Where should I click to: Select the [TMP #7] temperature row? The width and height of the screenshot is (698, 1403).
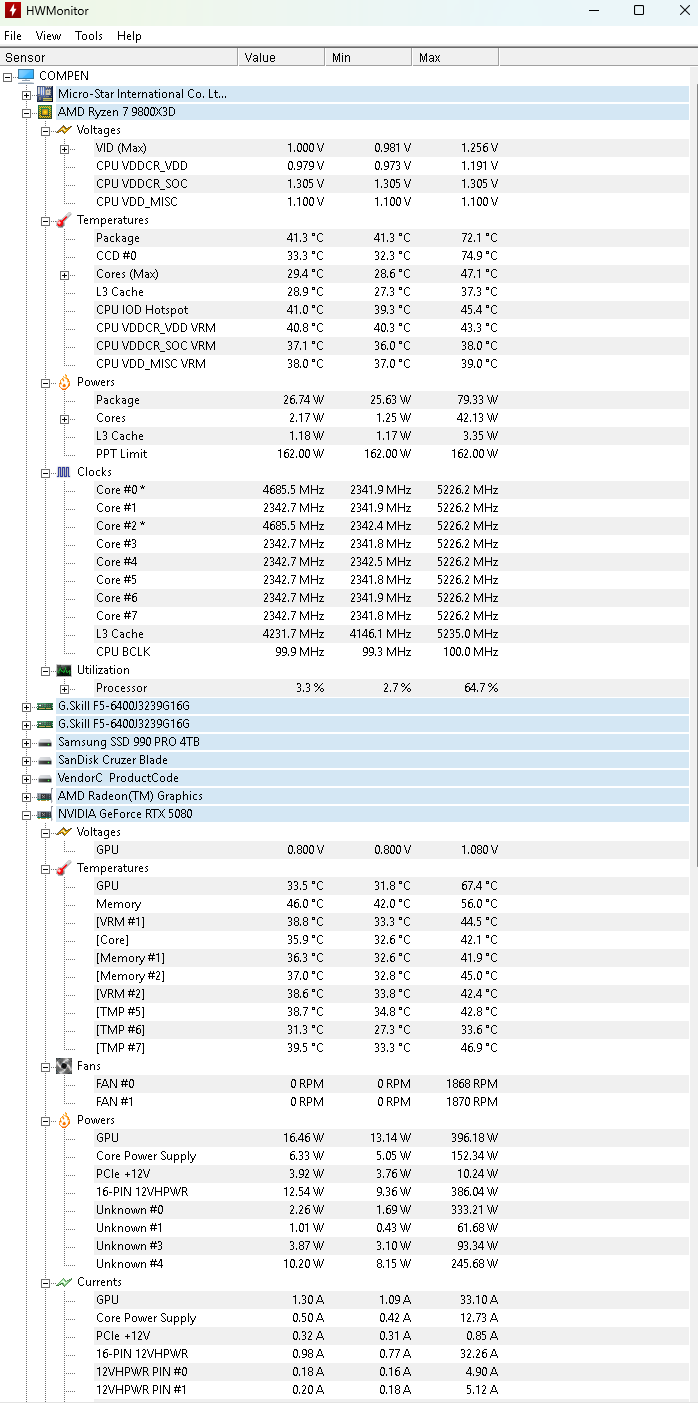point(297,1048)
